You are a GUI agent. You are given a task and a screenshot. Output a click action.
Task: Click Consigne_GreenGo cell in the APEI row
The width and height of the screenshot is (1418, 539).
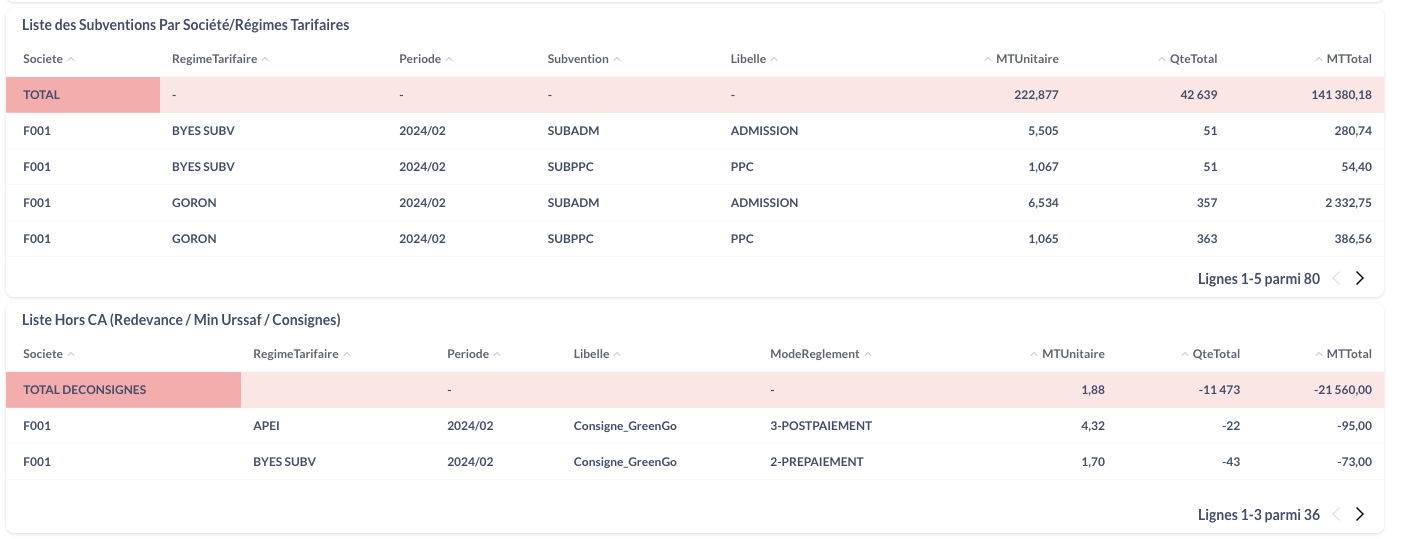point(625,426)
